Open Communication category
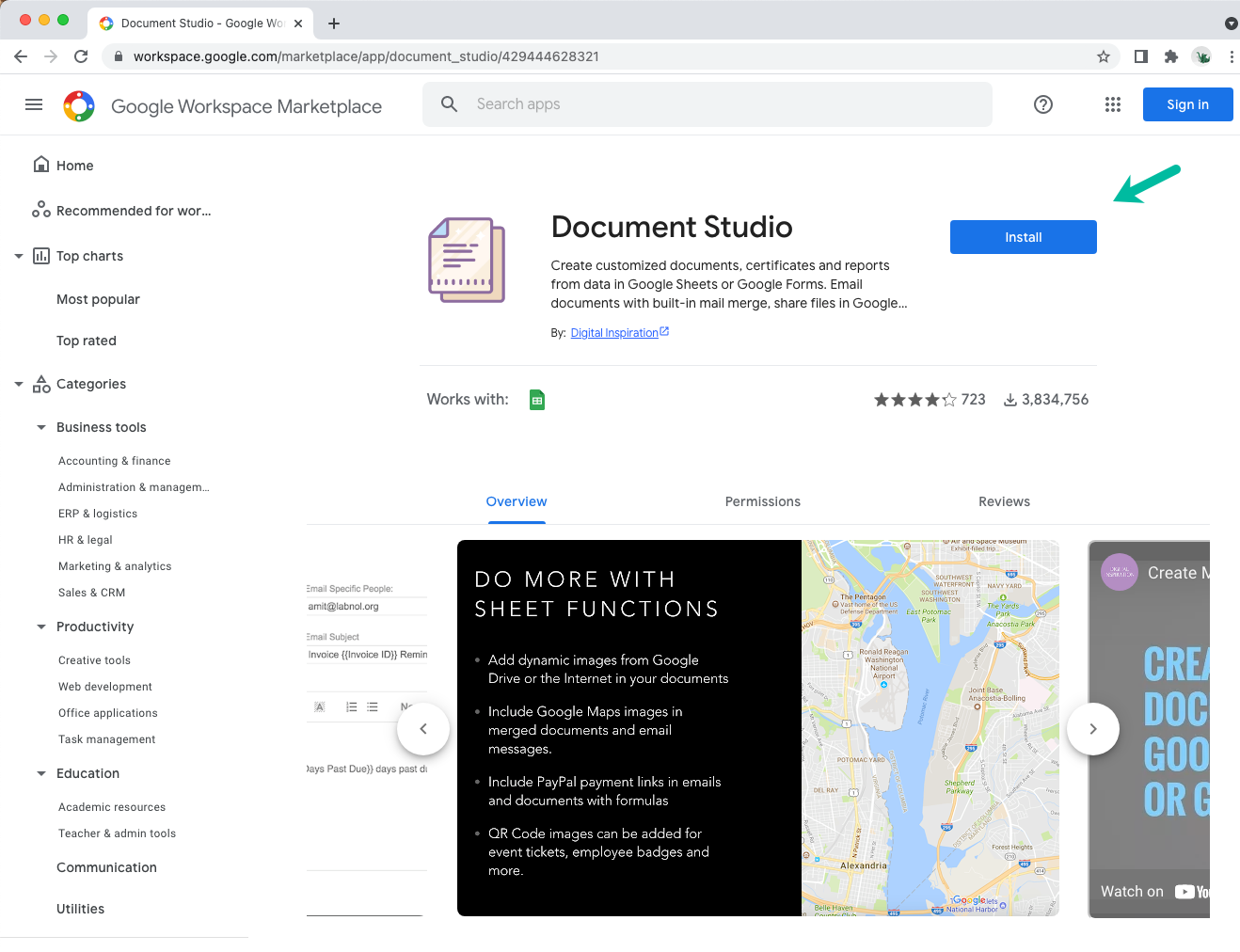1240x952 pixels. click(x=106, y=867)
